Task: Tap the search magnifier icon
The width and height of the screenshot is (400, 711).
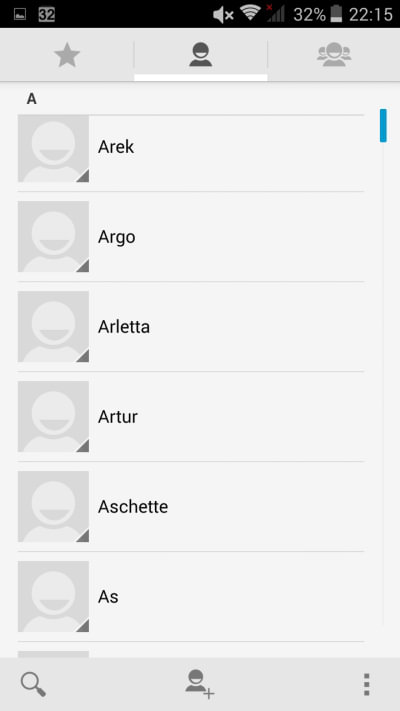Action: [33, 685]
